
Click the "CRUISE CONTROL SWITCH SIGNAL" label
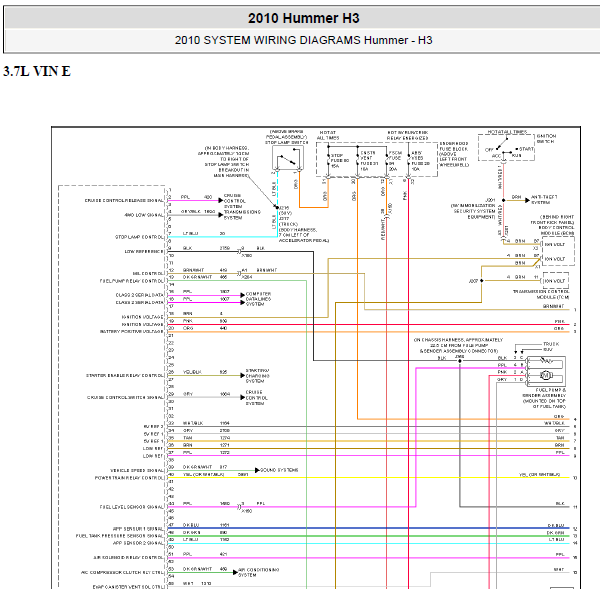(x=125, y=397)
